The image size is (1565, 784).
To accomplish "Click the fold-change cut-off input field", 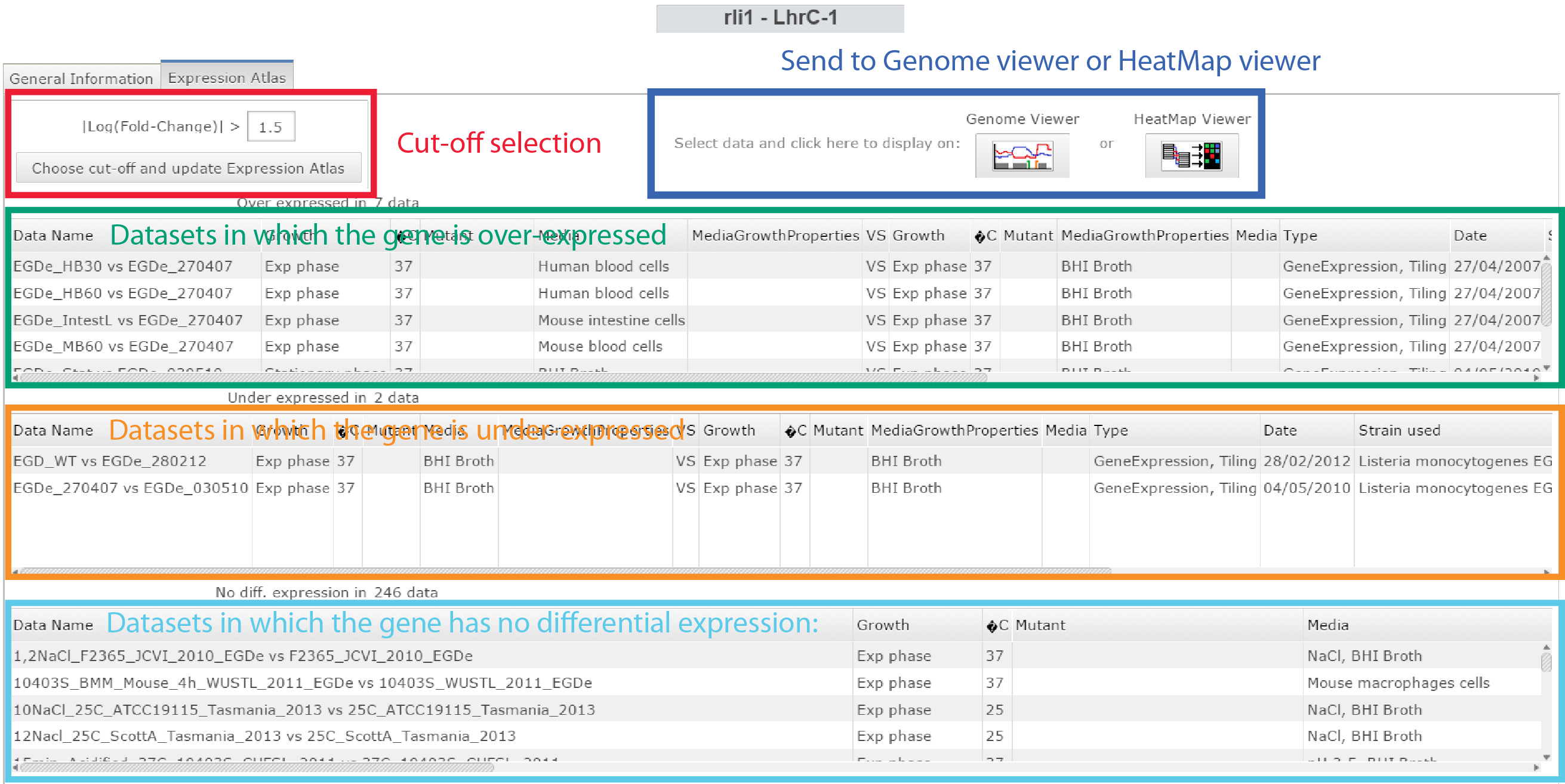I will [x=271, y=126].
